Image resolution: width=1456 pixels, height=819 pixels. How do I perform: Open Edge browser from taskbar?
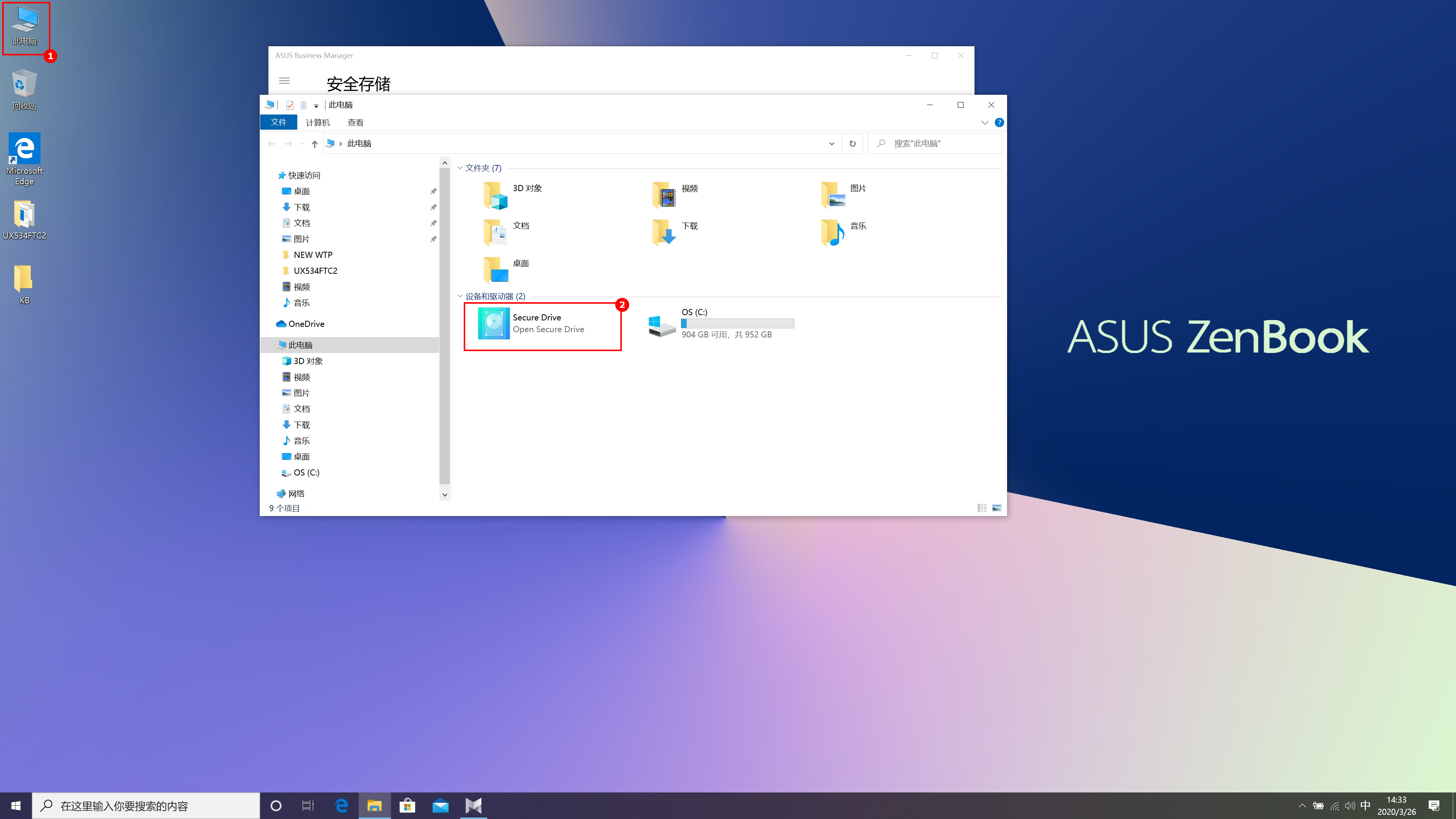[341, 805]
